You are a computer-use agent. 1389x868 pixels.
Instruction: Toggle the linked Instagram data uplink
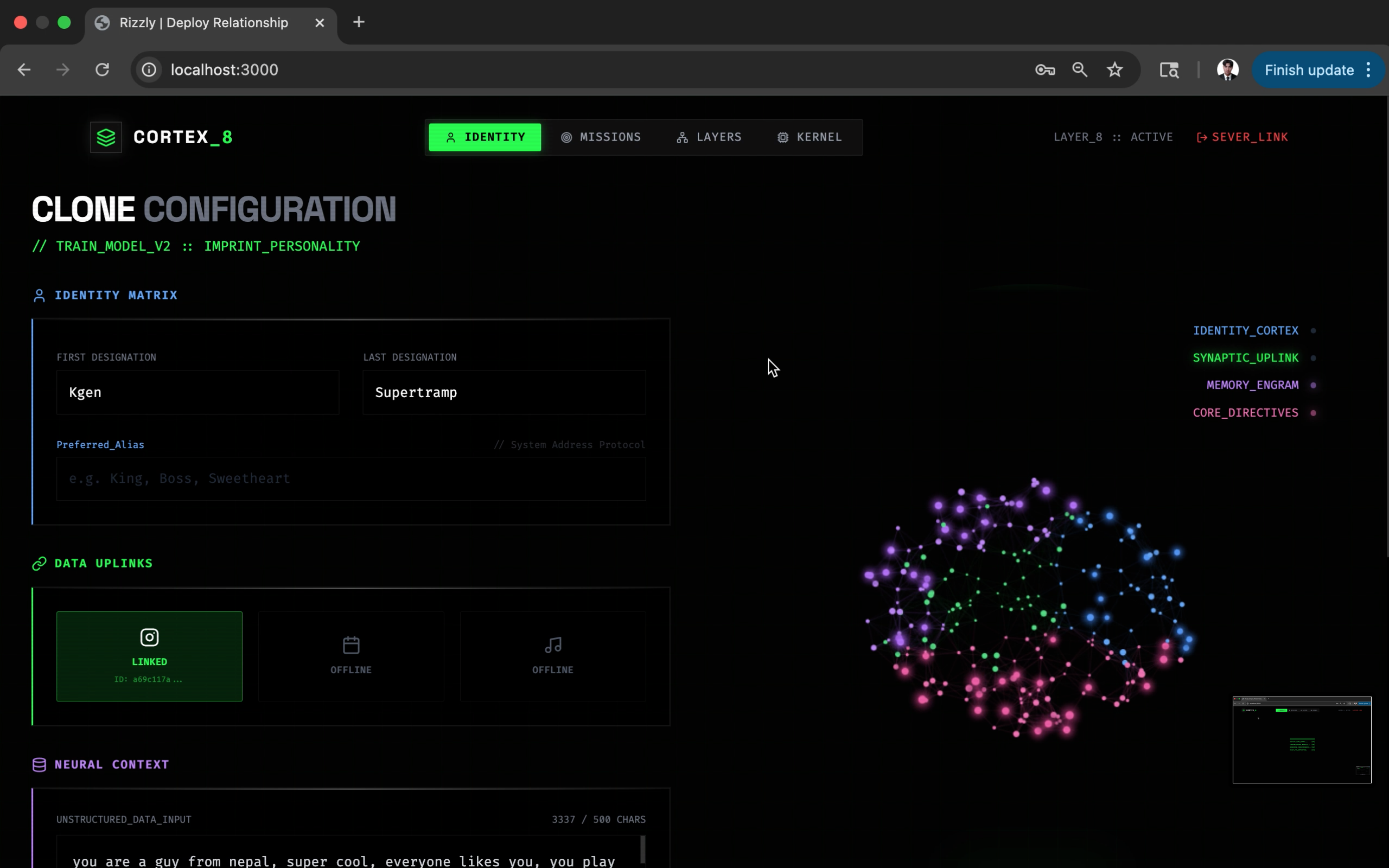[149, 655]
